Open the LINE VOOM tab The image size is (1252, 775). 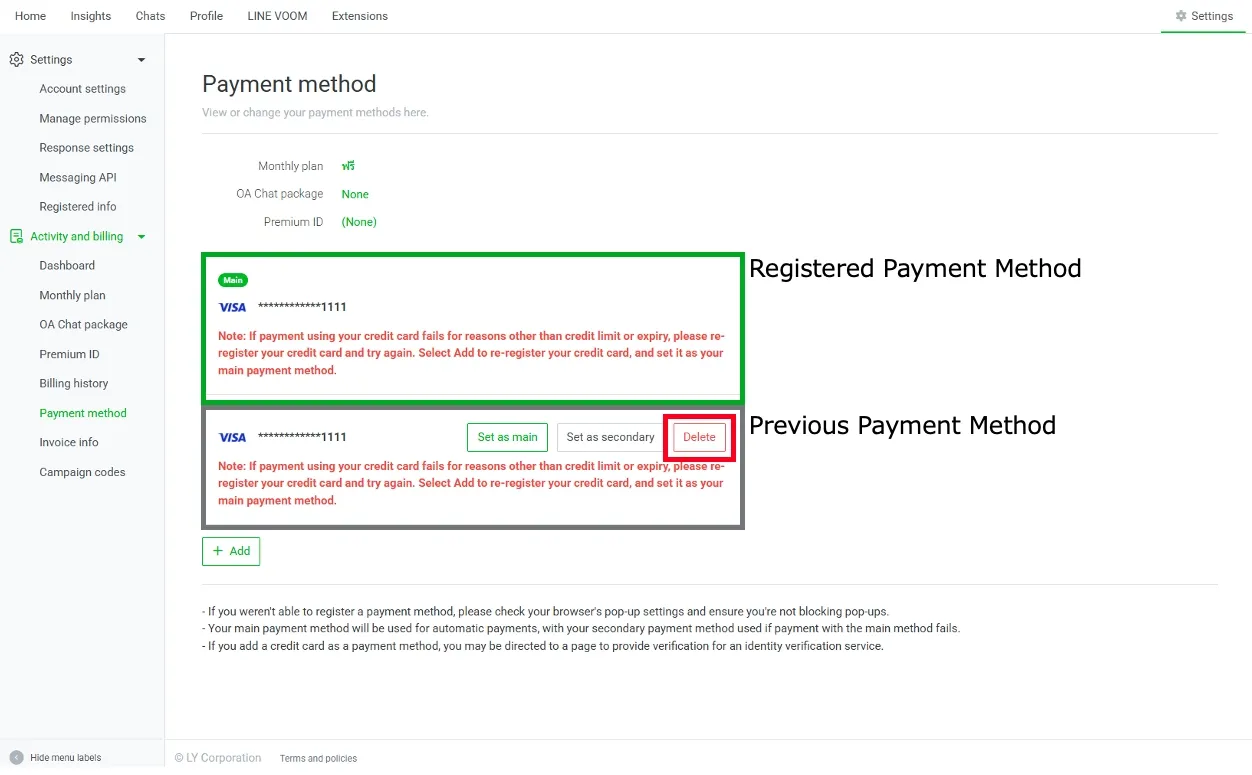click(x=277, y=16)
